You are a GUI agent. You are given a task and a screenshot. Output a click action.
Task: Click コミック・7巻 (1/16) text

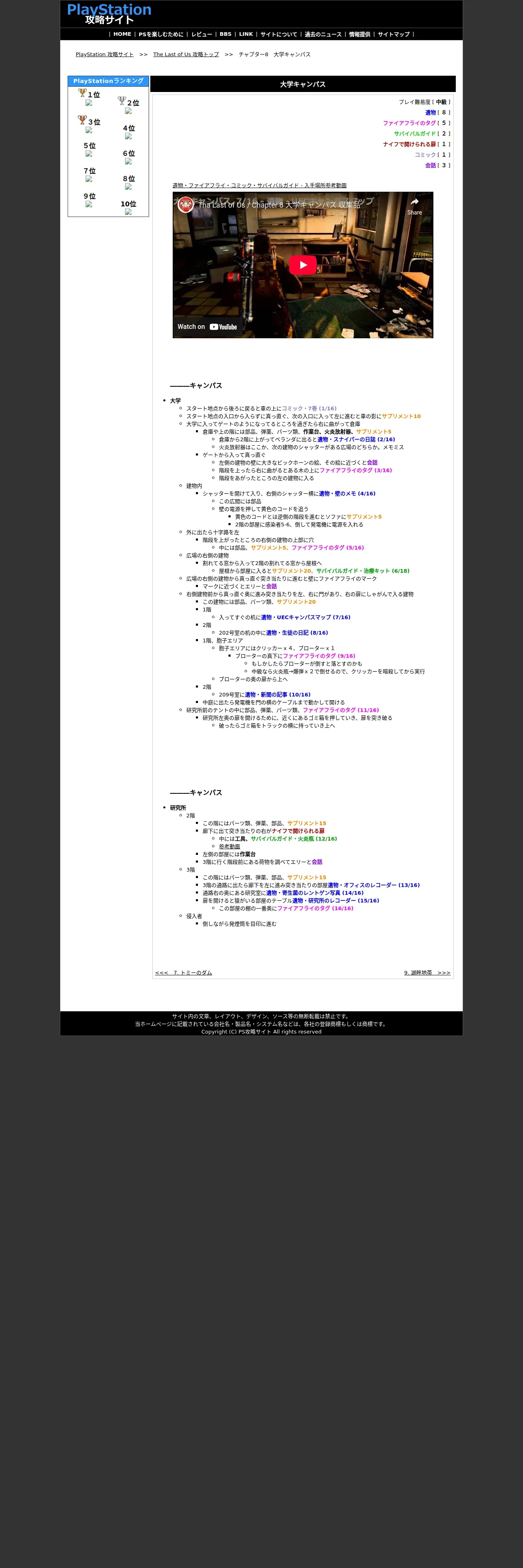[309, 408]
